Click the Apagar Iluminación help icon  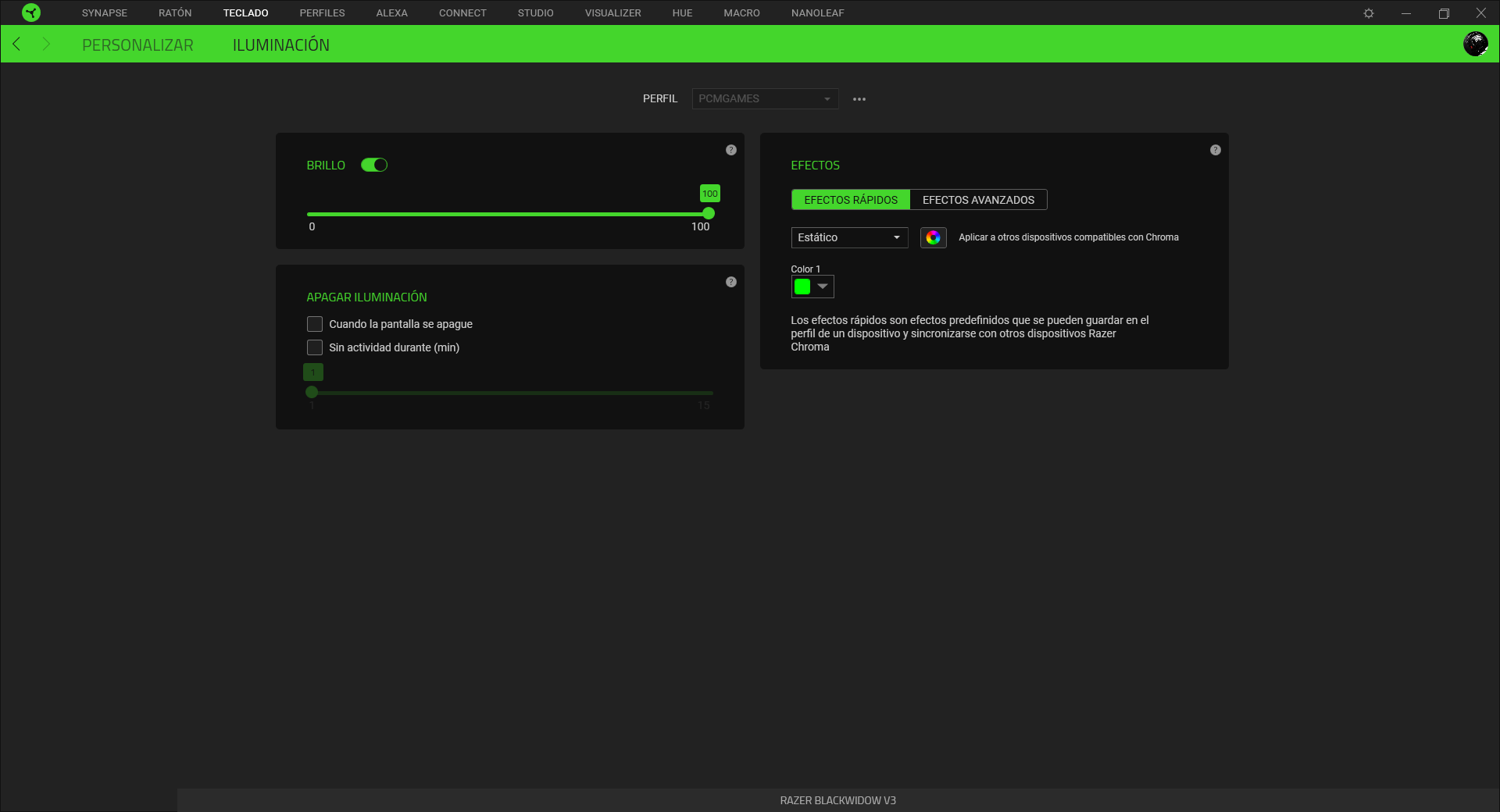click(x=731, y=282)
